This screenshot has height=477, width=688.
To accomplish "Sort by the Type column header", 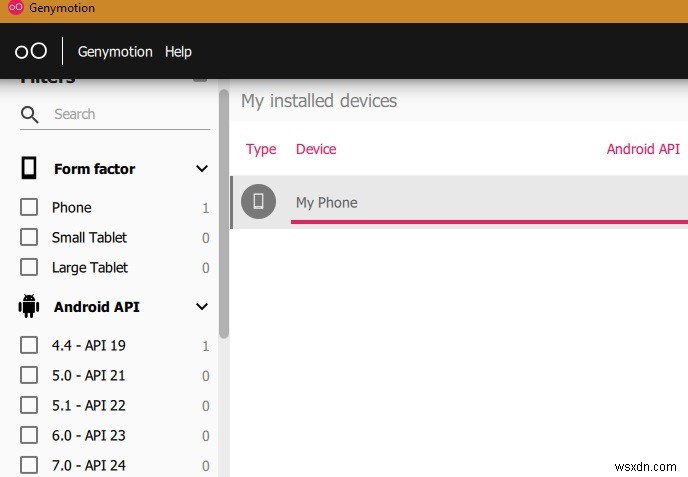I will click(261, 149).
